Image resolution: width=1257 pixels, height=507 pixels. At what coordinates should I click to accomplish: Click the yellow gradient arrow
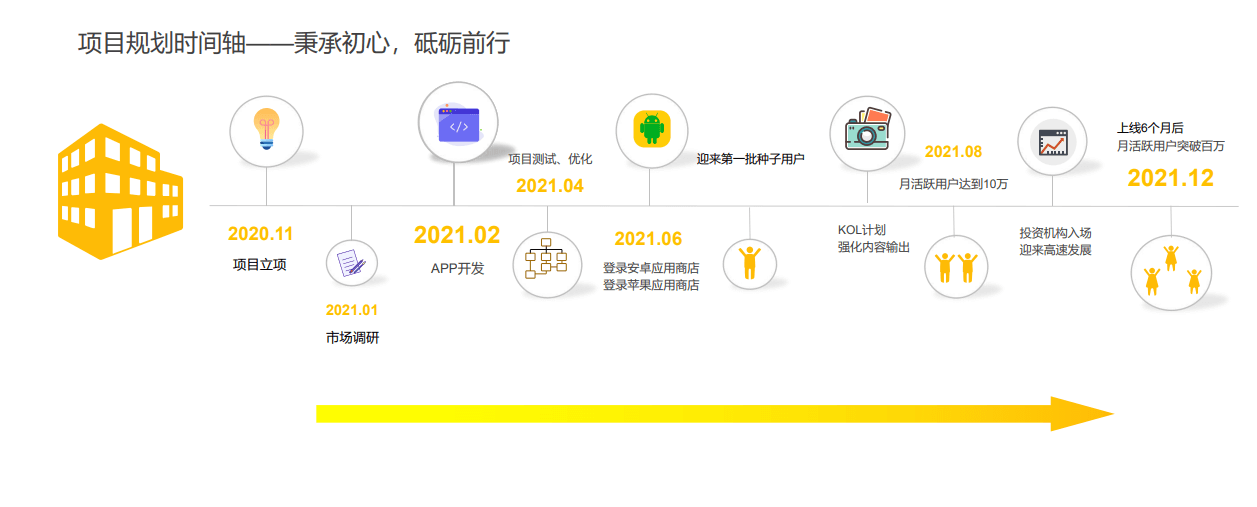coord(715,414)
